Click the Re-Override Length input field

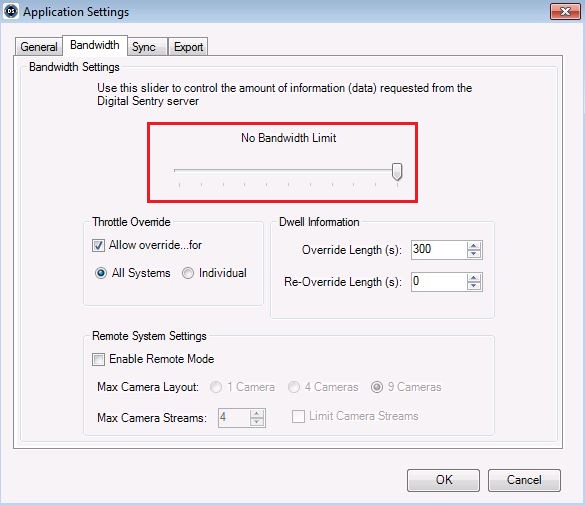click(439, 282)
